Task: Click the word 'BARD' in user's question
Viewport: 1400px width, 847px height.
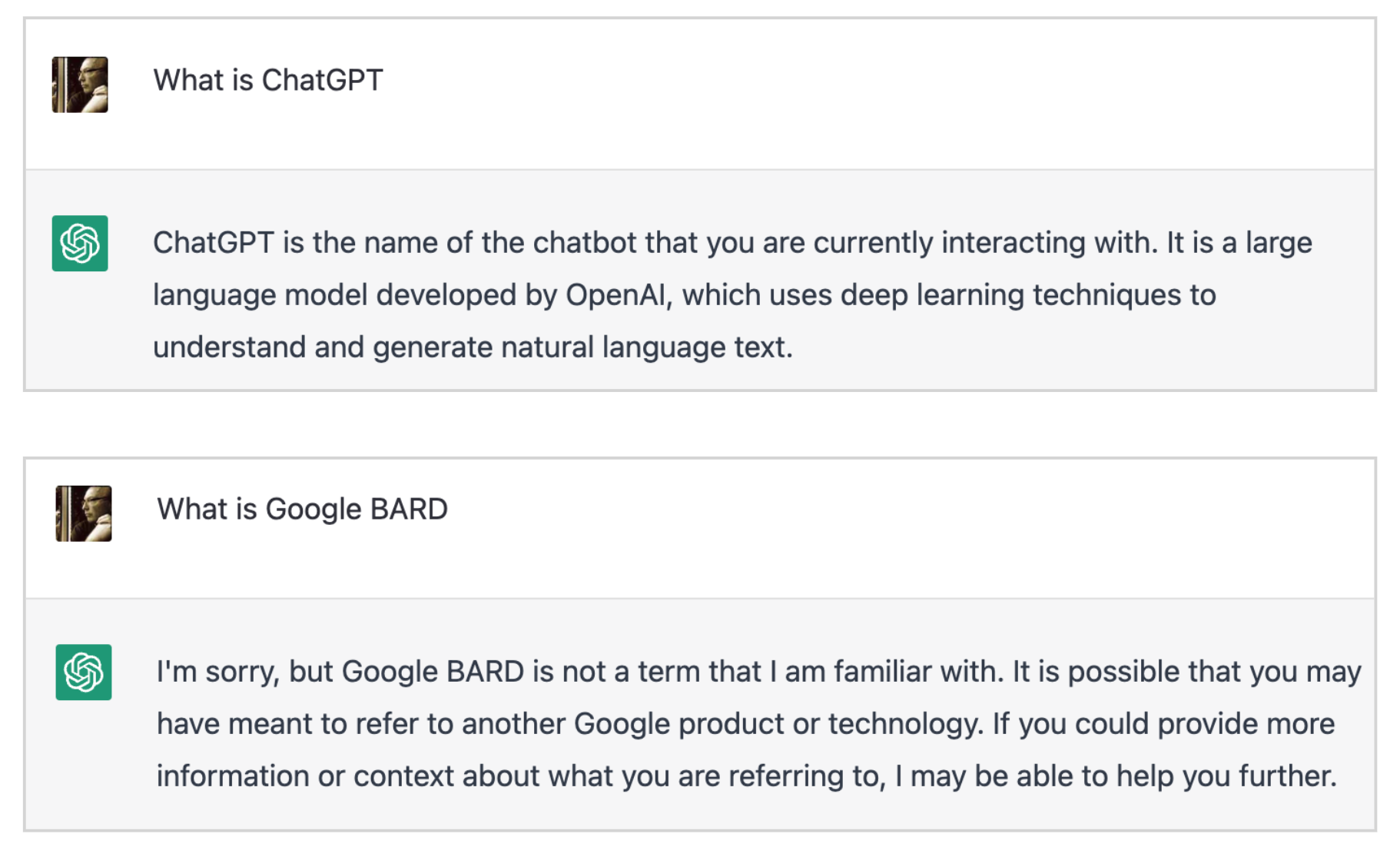Action: pyautogui.click(x=409, y=509)
